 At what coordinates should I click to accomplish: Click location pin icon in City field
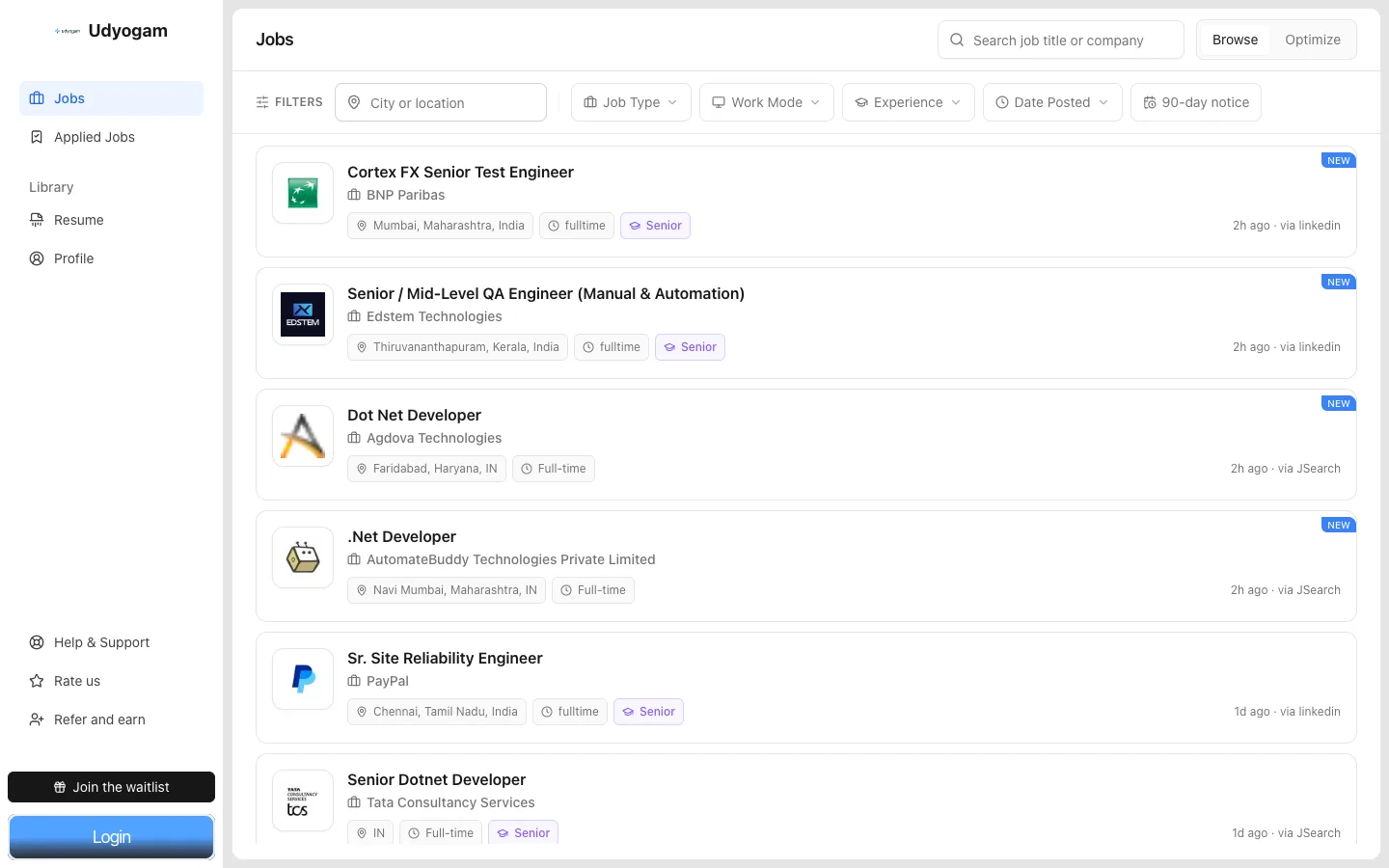[354, 102]
